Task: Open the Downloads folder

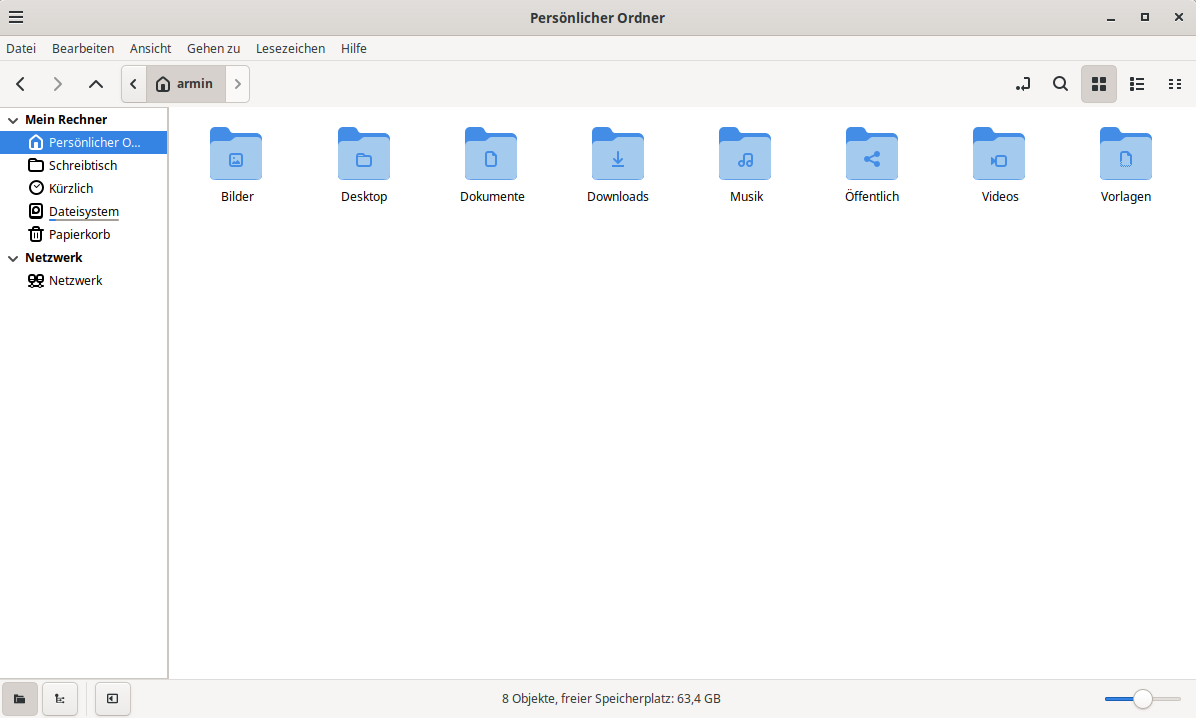Action: 617,155
